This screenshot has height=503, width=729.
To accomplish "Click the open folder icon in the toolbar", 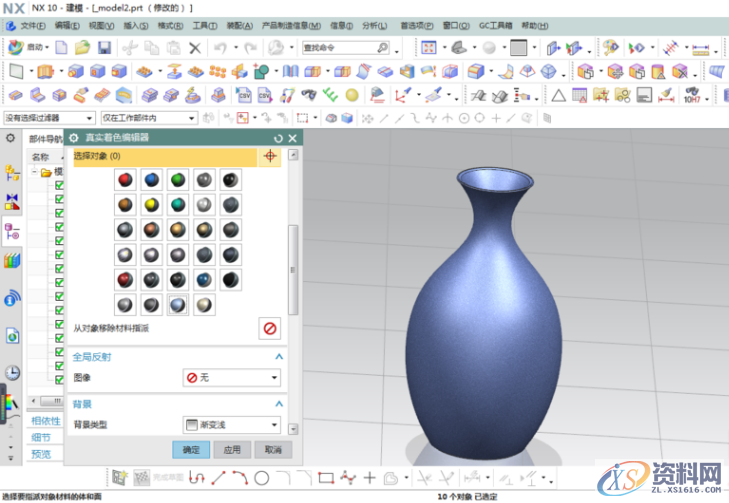I will point(83,48).
